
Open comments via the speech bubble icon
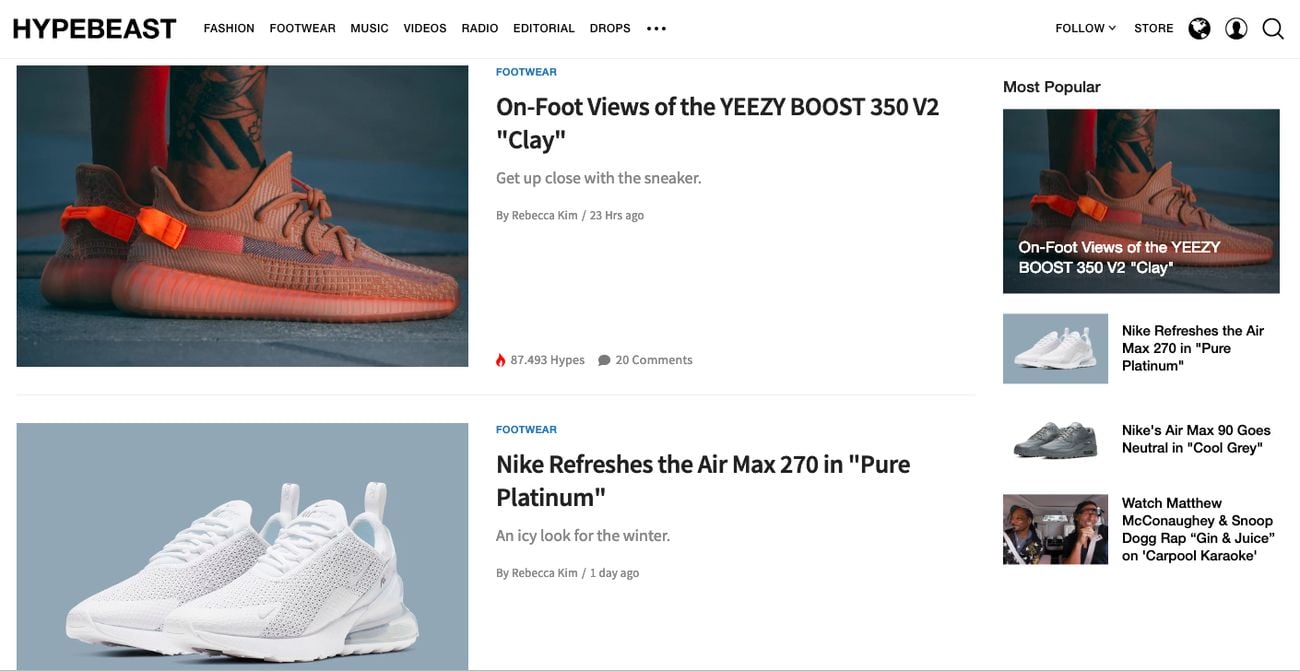[603, 359]
